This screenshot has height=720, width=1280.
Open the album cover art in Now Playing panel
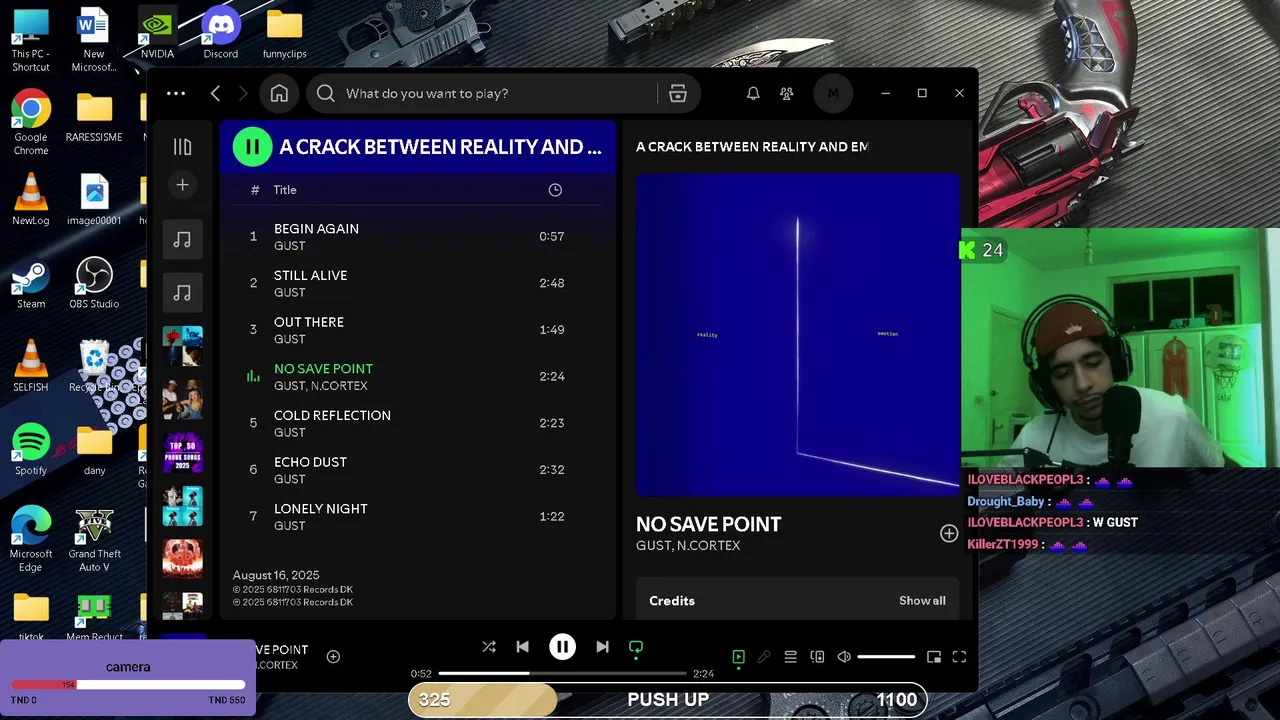[797, 335]
